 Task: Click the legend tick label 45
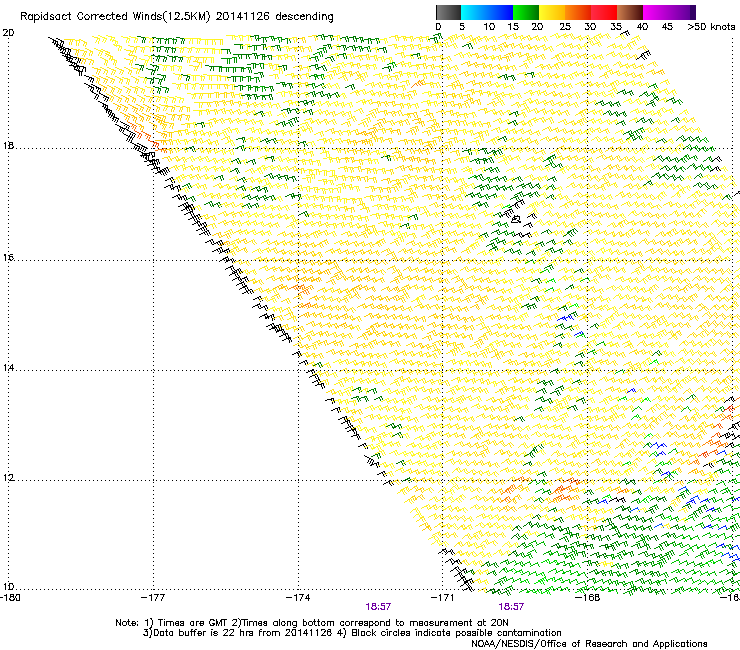(667, 27)
